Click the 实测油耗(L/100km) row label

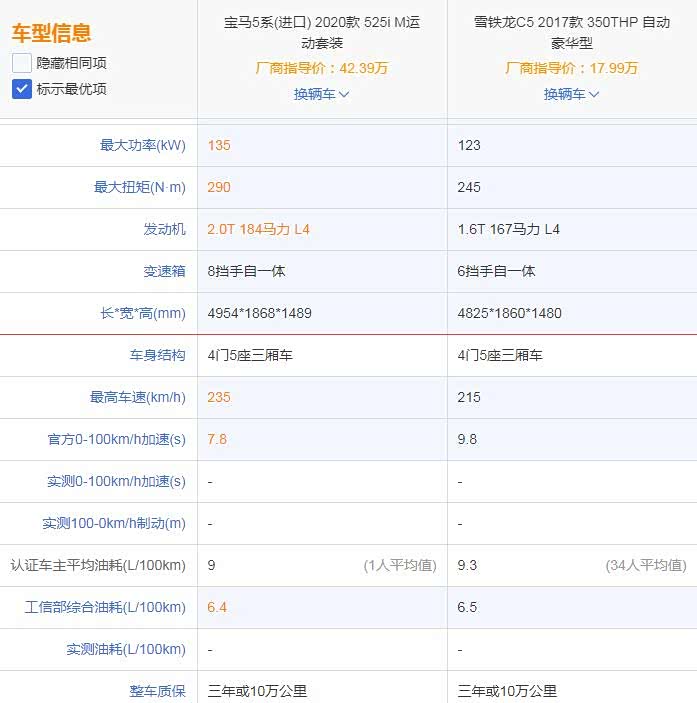coord(126,649)
